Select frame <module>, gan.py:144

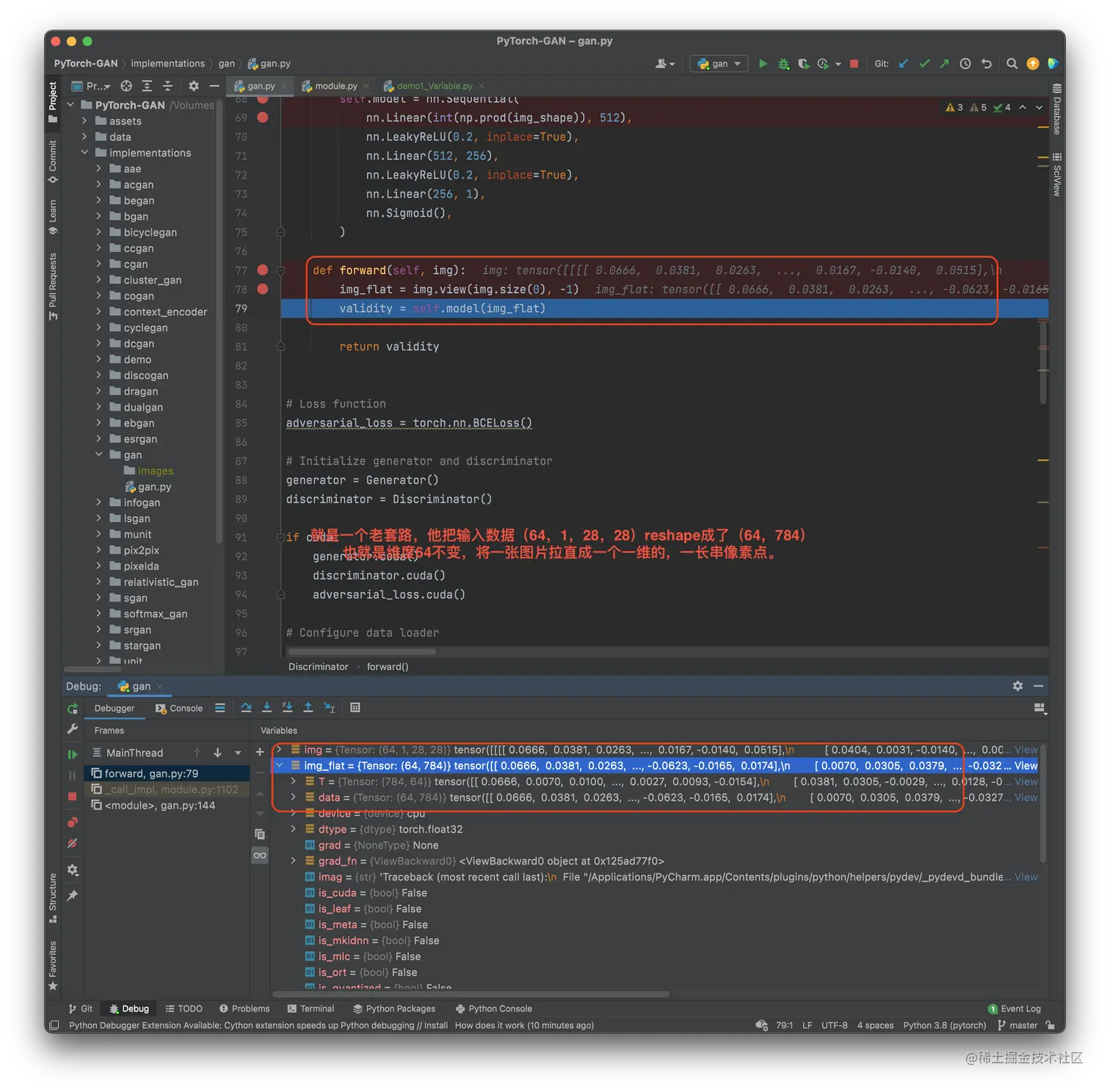167,806
